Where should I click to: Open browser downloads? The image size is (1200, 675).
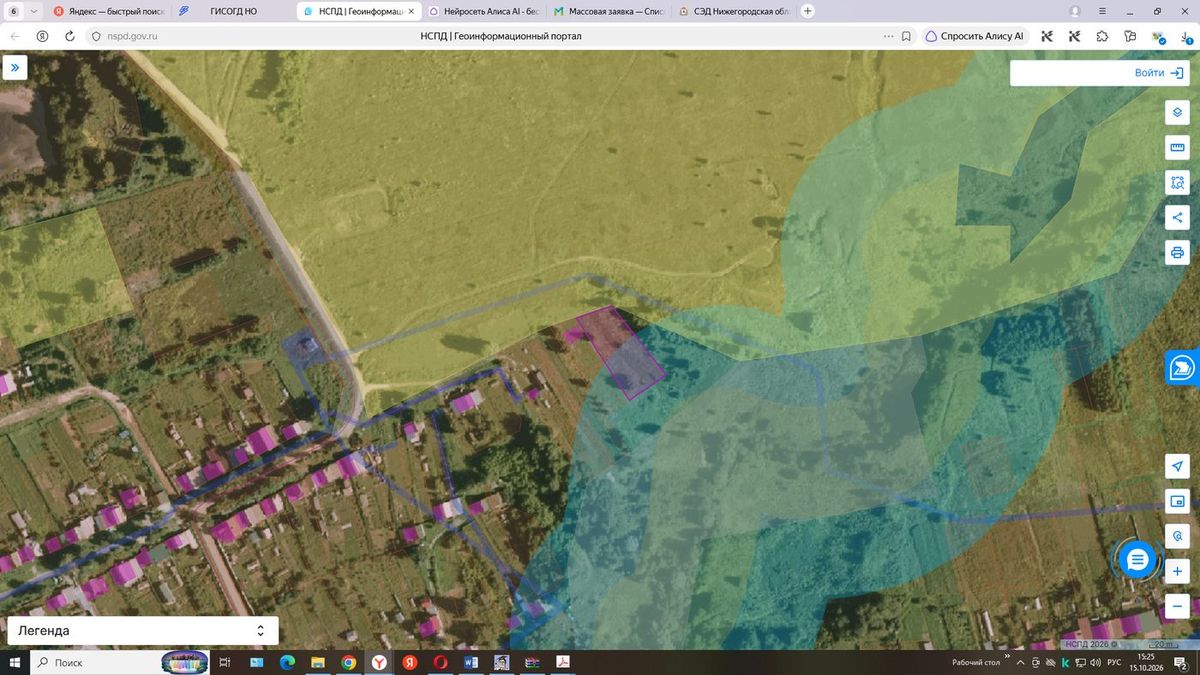coord(1186,36)
